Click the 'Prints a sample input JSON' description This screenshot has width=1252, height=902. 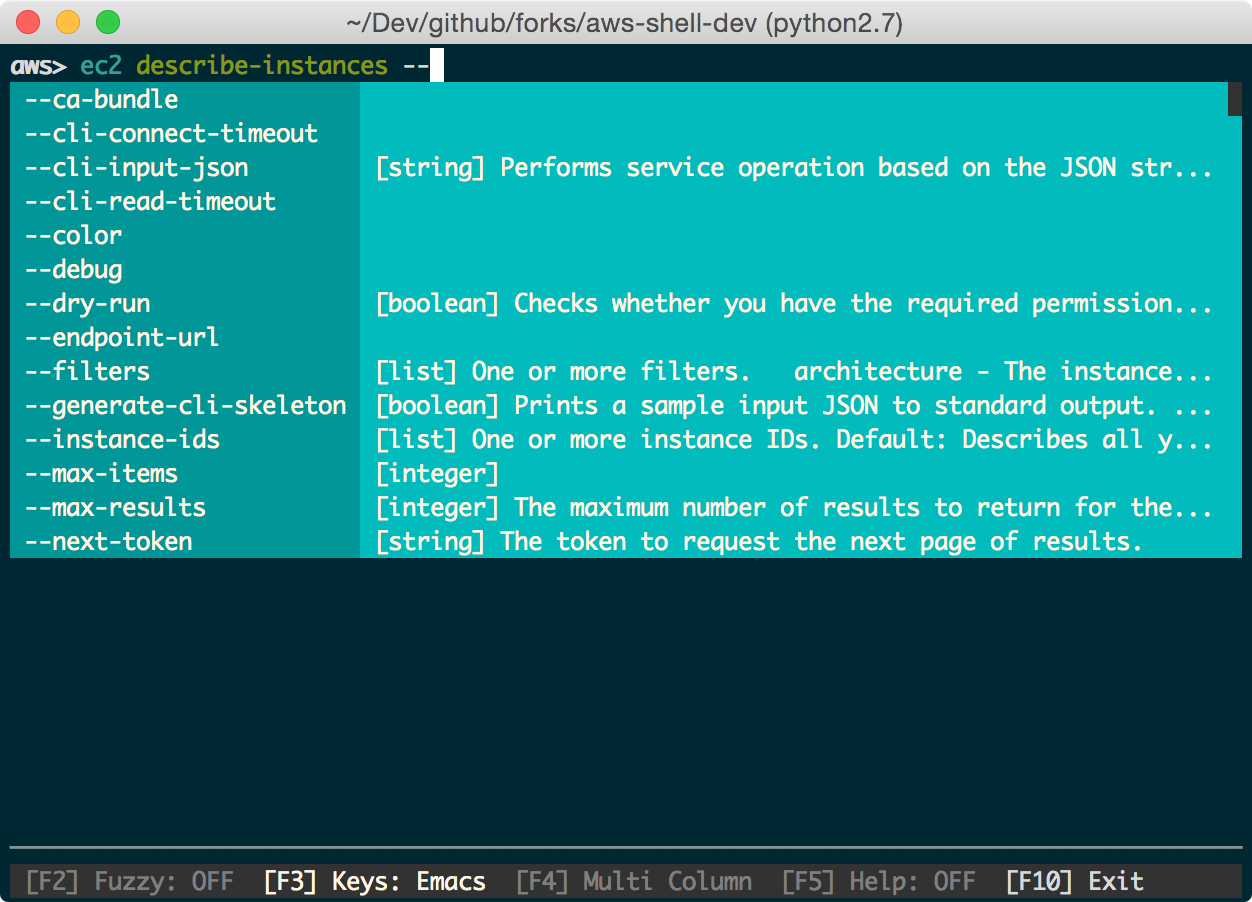794,405
